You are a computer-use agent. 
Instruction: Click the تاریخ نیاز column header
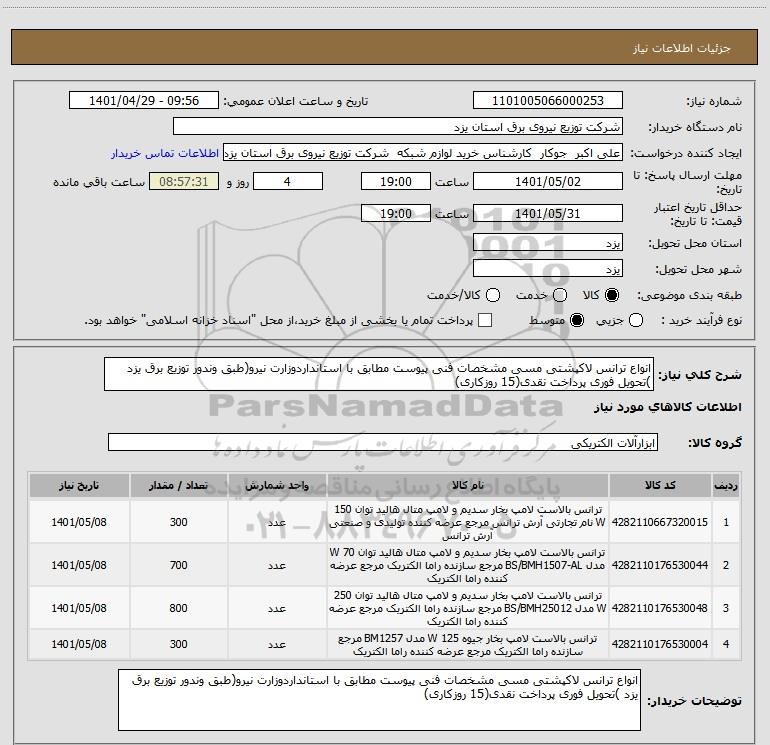point(79,485)
